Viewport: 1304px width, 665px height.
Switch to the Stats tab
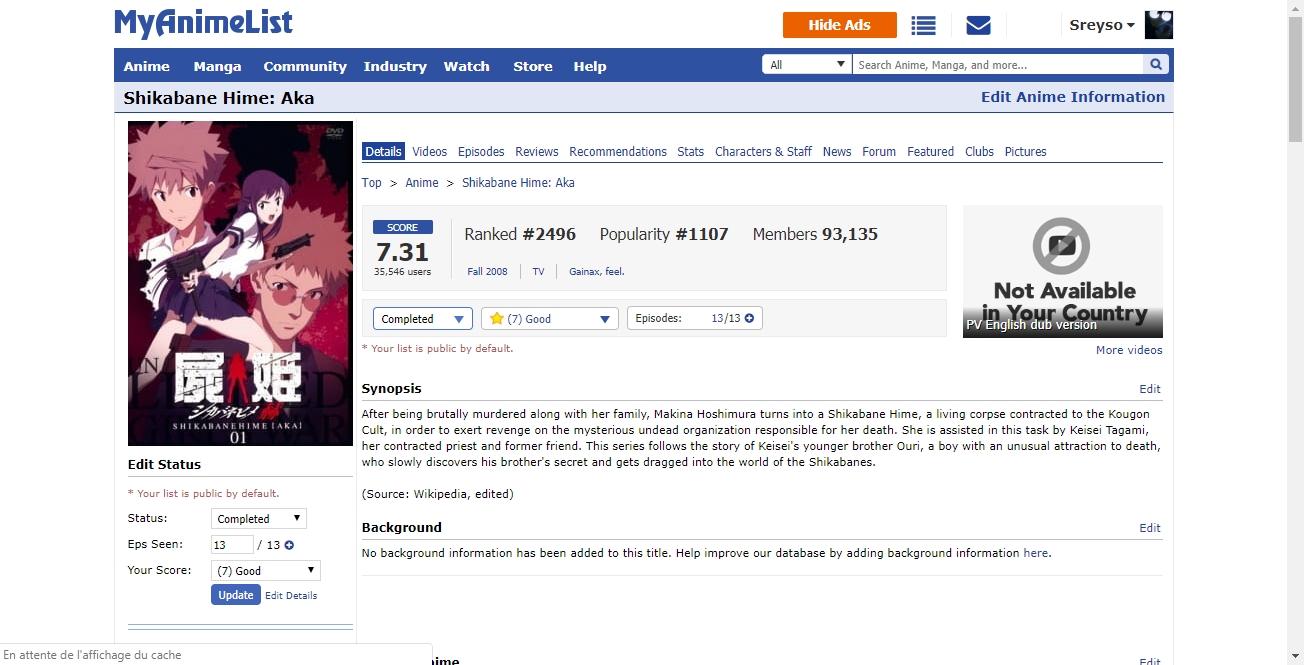(x=691, y=152)
